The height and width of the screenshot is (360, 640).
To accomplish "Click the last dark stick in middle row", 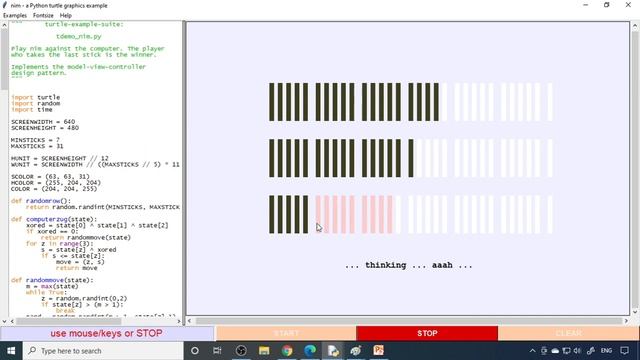I will pyautogui.click(x=411, y=158).
